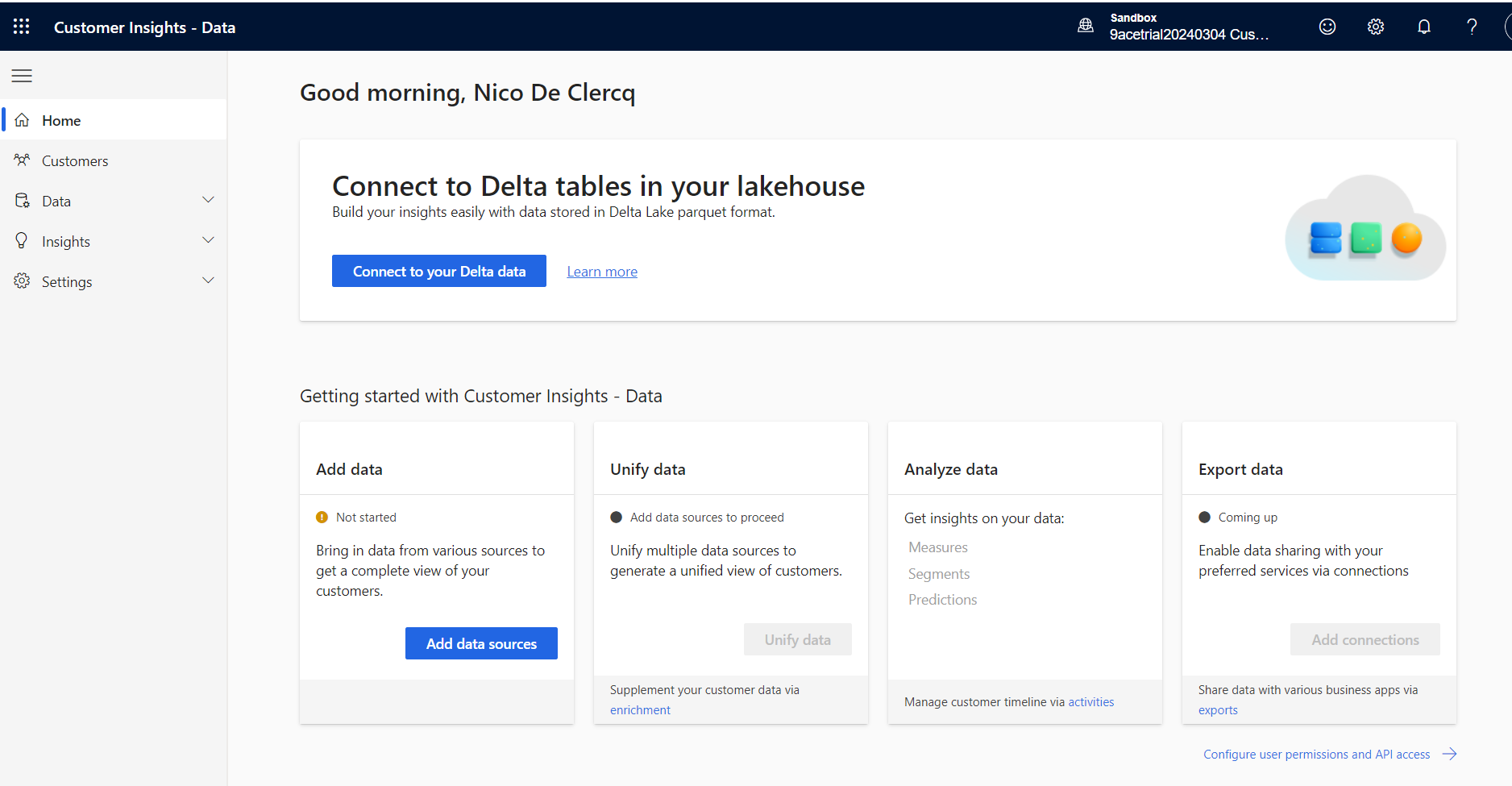
Task: Open Configure user permissions and API access
Action: tap(1317, 755)
